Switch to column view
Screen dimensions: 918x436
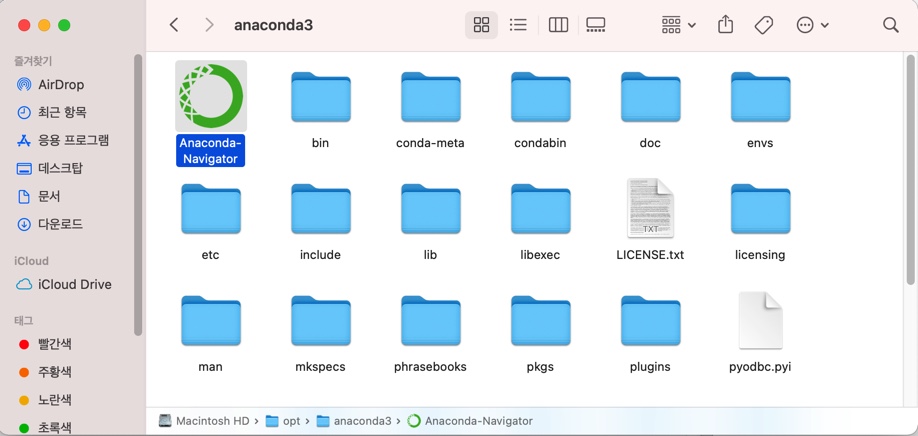pos(559,25)
